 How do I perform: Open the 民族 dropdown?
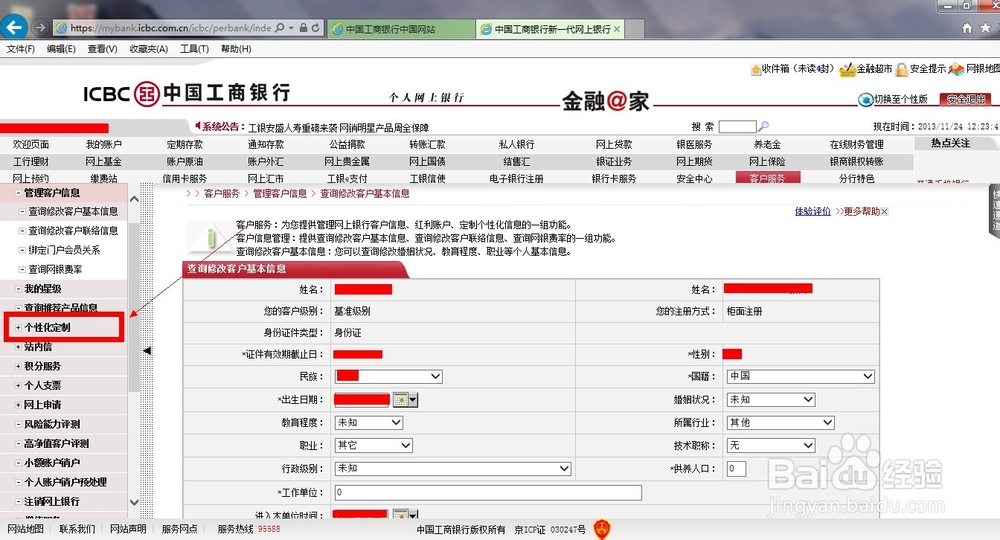(388, 376)
